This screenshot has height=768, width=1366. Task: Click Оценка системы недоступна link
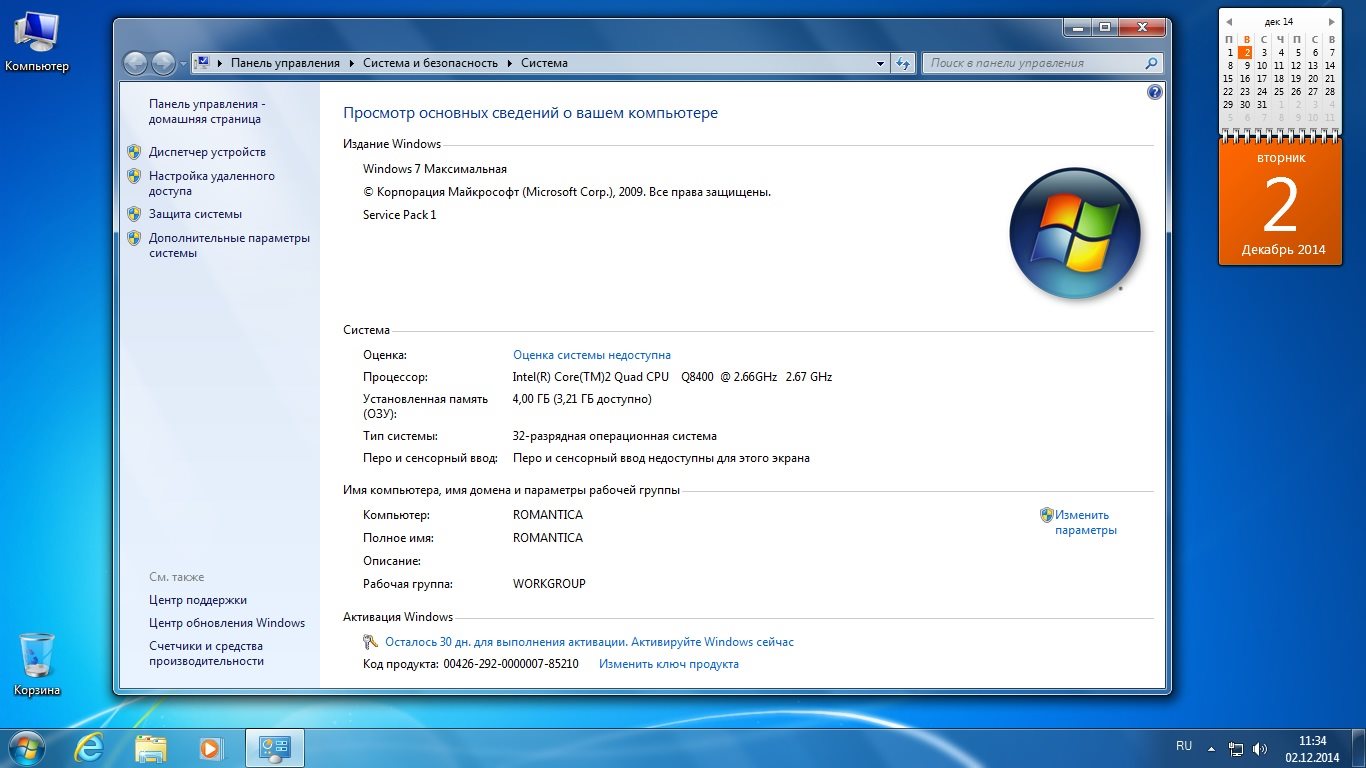tap(592, 355)
